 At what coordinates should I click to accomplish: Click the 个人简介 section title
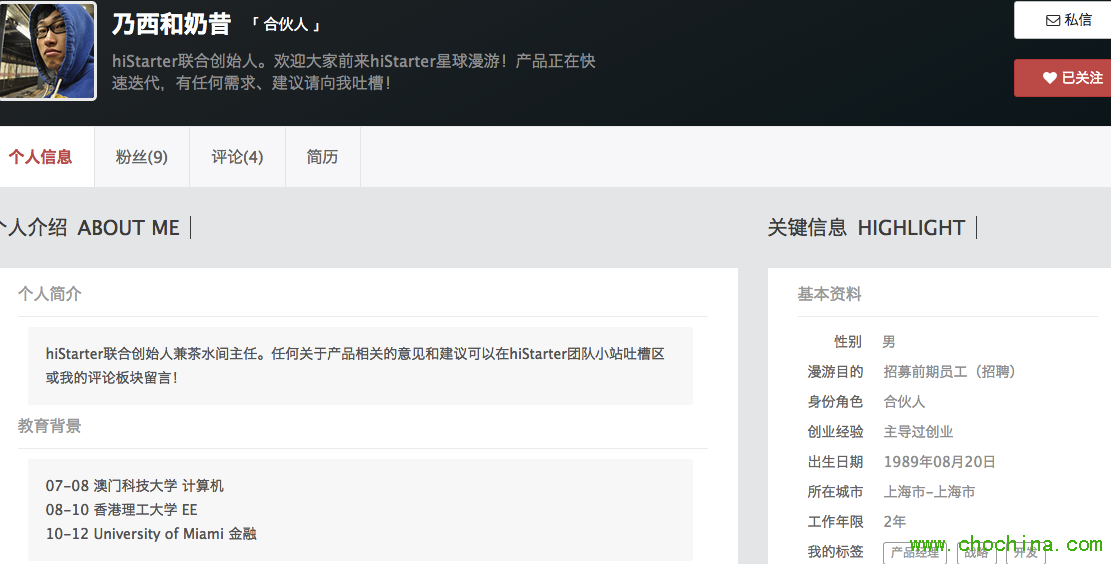tap(50, 293)
